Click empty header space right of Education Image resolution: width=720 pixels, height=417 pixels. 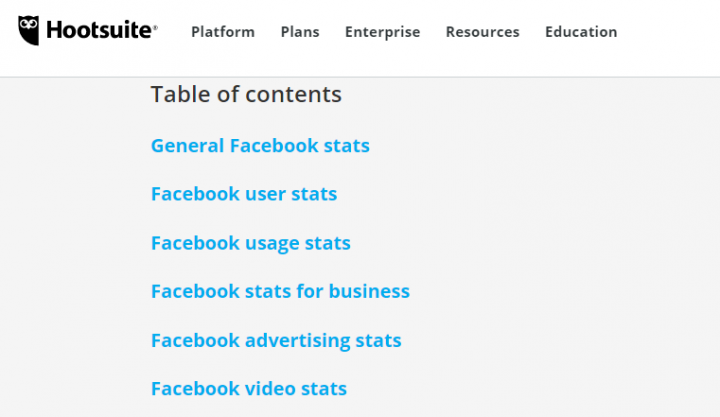tap(670, 32)
